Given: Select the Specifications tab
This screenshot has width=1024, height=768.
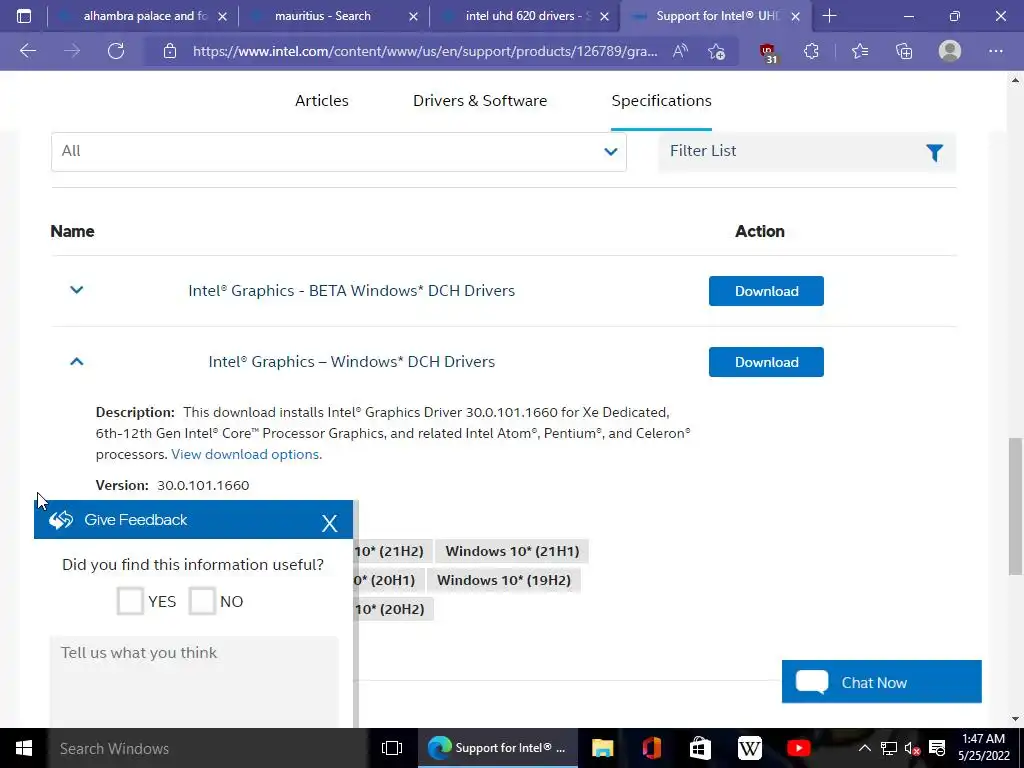Looking at the screenshot, I should click(x=662, y=101).
